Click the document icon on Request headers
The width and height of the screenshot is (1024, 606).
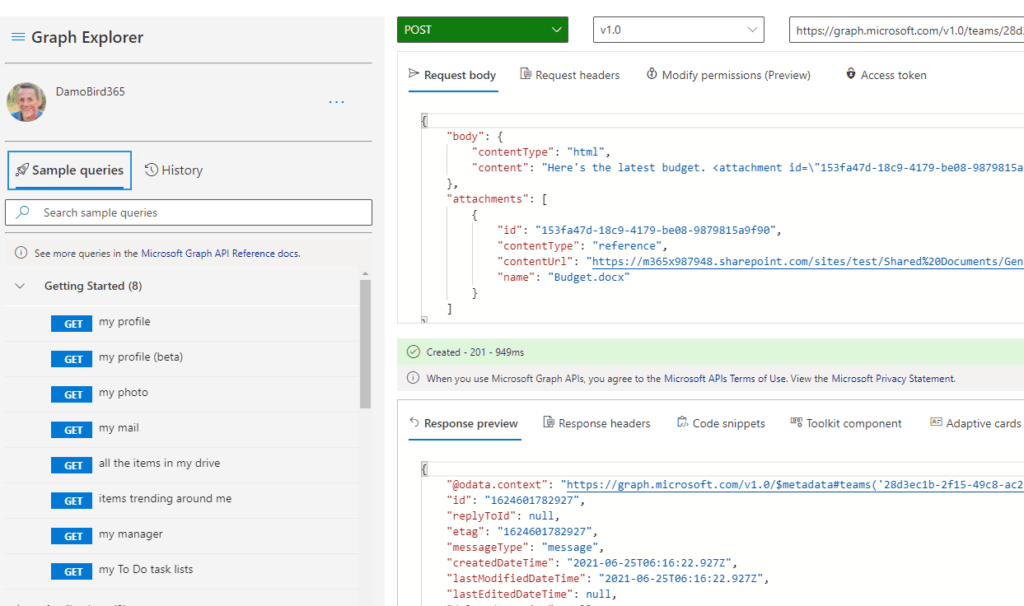tap(525, 73)
